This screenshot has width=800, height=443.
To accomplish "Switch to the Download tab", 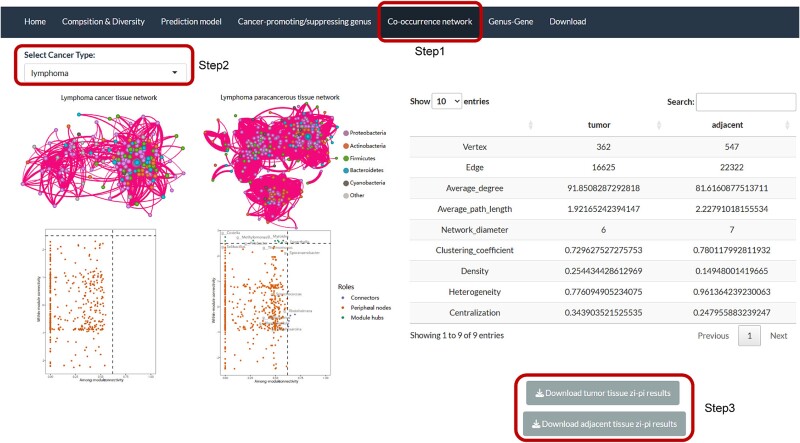I will (567, 21).
